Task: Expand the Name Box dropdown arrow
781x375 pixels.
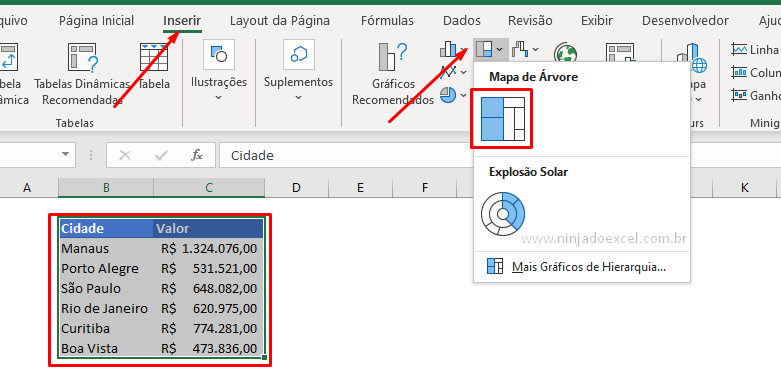Action: (65, 154)
